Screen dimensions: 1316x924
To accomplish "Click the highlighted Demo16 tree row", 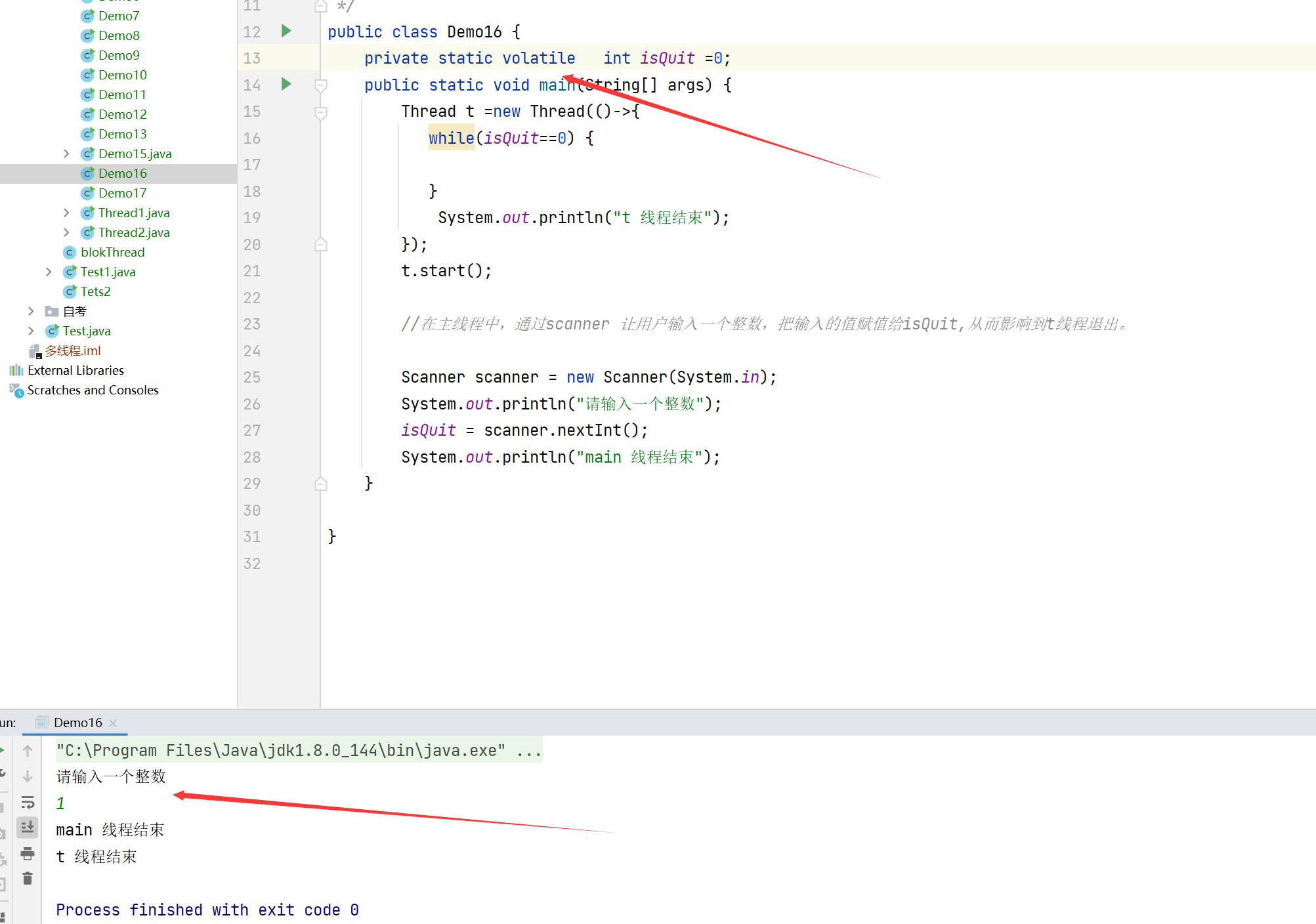I will point(118,173).
